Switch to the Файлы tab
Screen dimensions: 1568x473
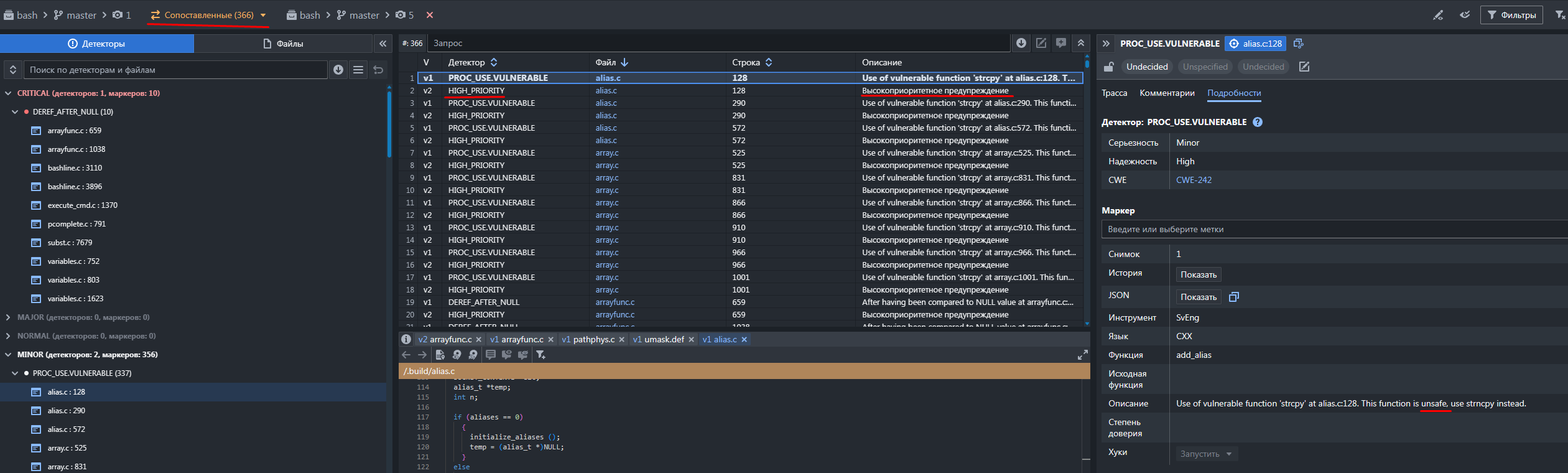284,44
